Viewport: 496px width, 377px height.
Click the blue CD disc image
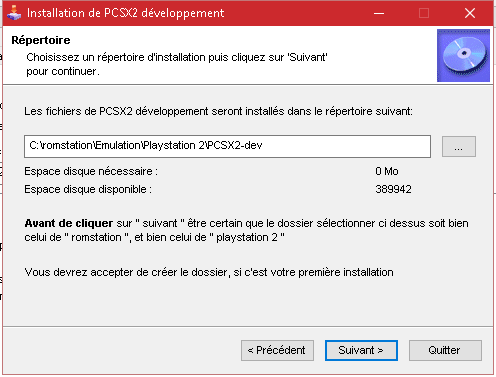[463, 55]
